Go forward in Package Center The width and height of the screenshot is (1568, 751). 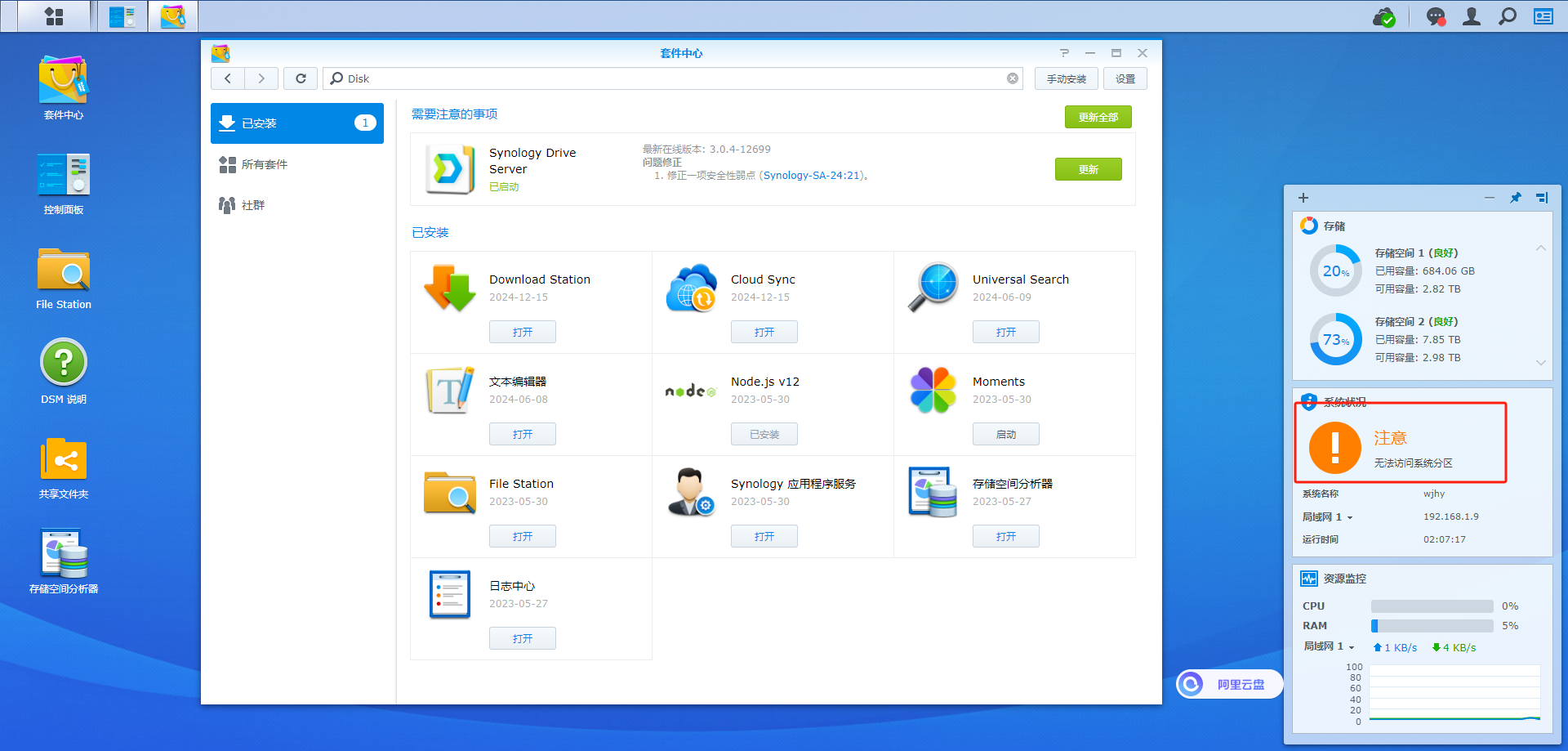[x=261, y=78]
